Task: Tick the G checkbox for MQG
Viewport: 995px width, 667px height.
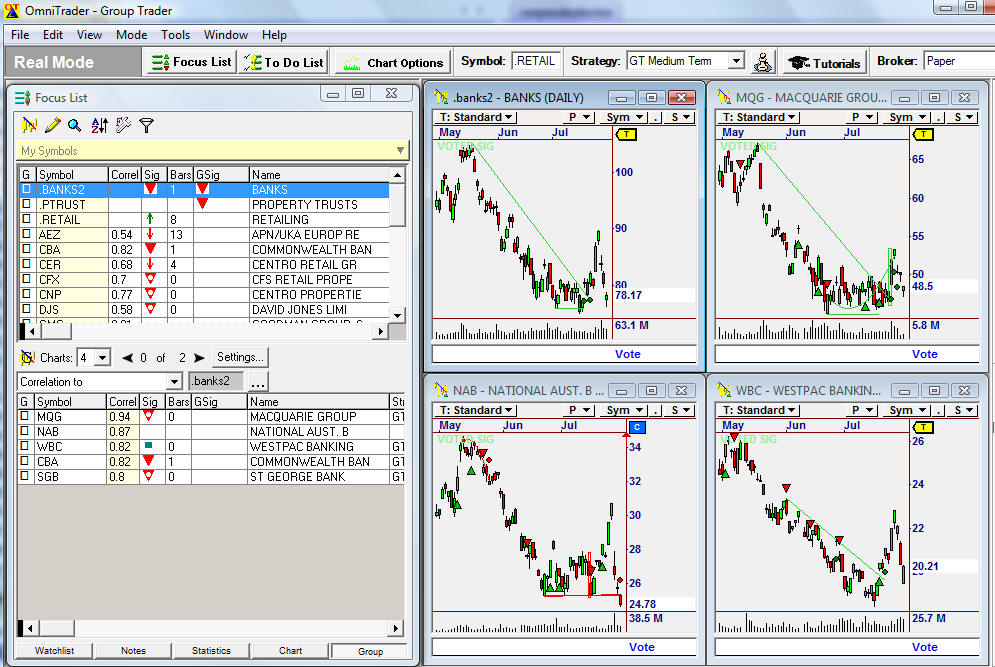Action: (24, 416)
